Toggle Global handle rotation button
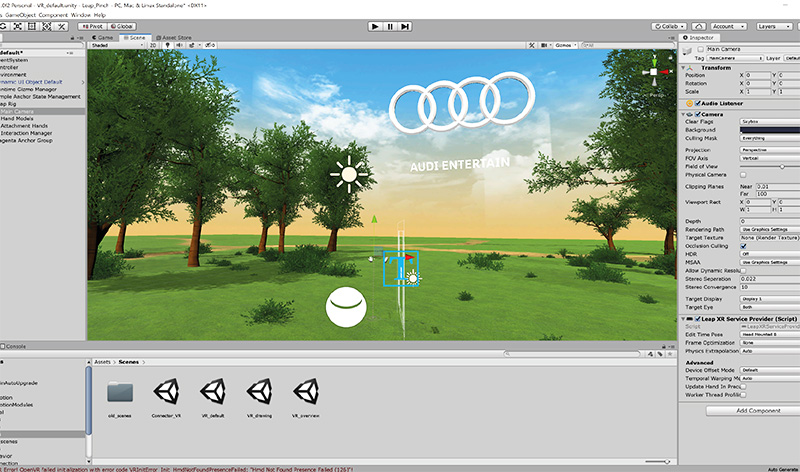 121,26
